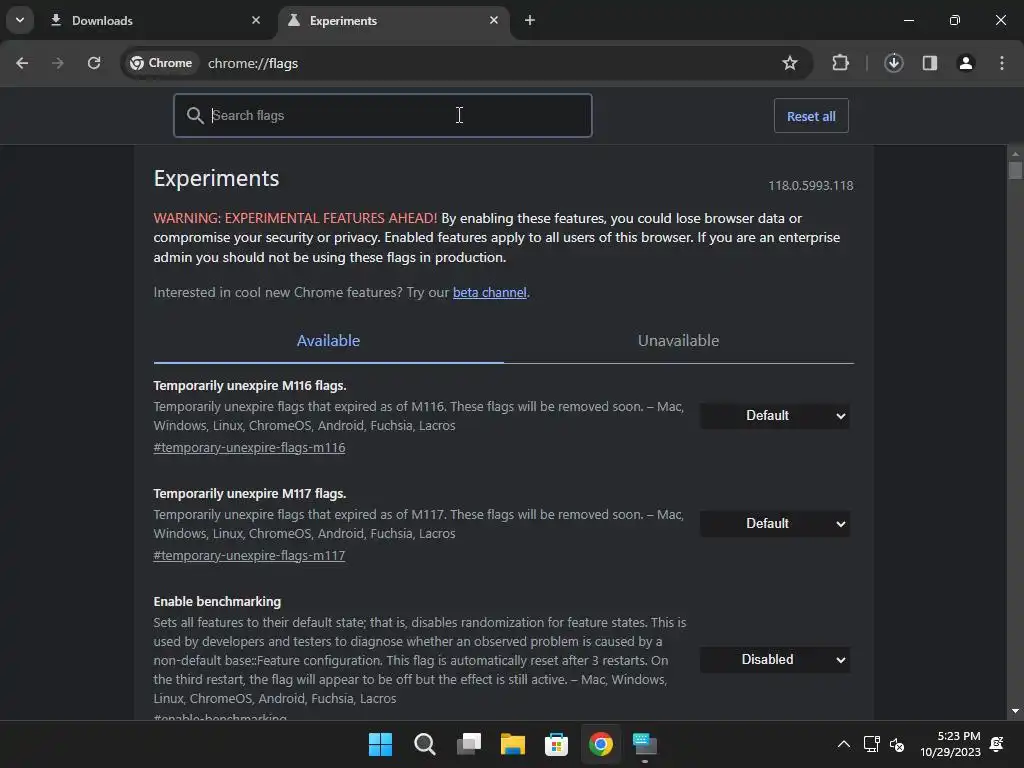Click the search magnifier in flags box

[195, 116]
